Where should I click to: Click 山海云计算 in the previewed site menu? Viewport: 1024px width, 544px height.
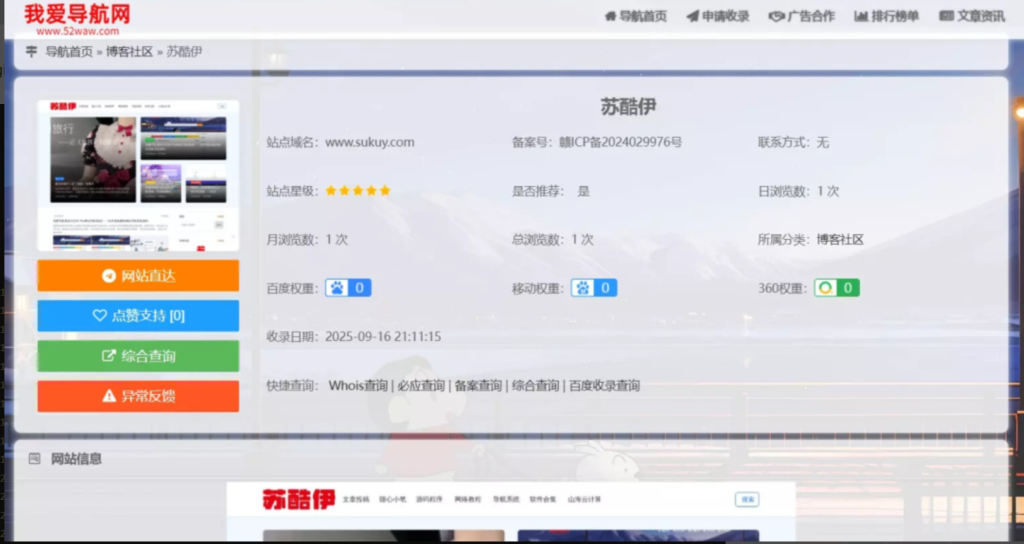[x=584, y=499]
